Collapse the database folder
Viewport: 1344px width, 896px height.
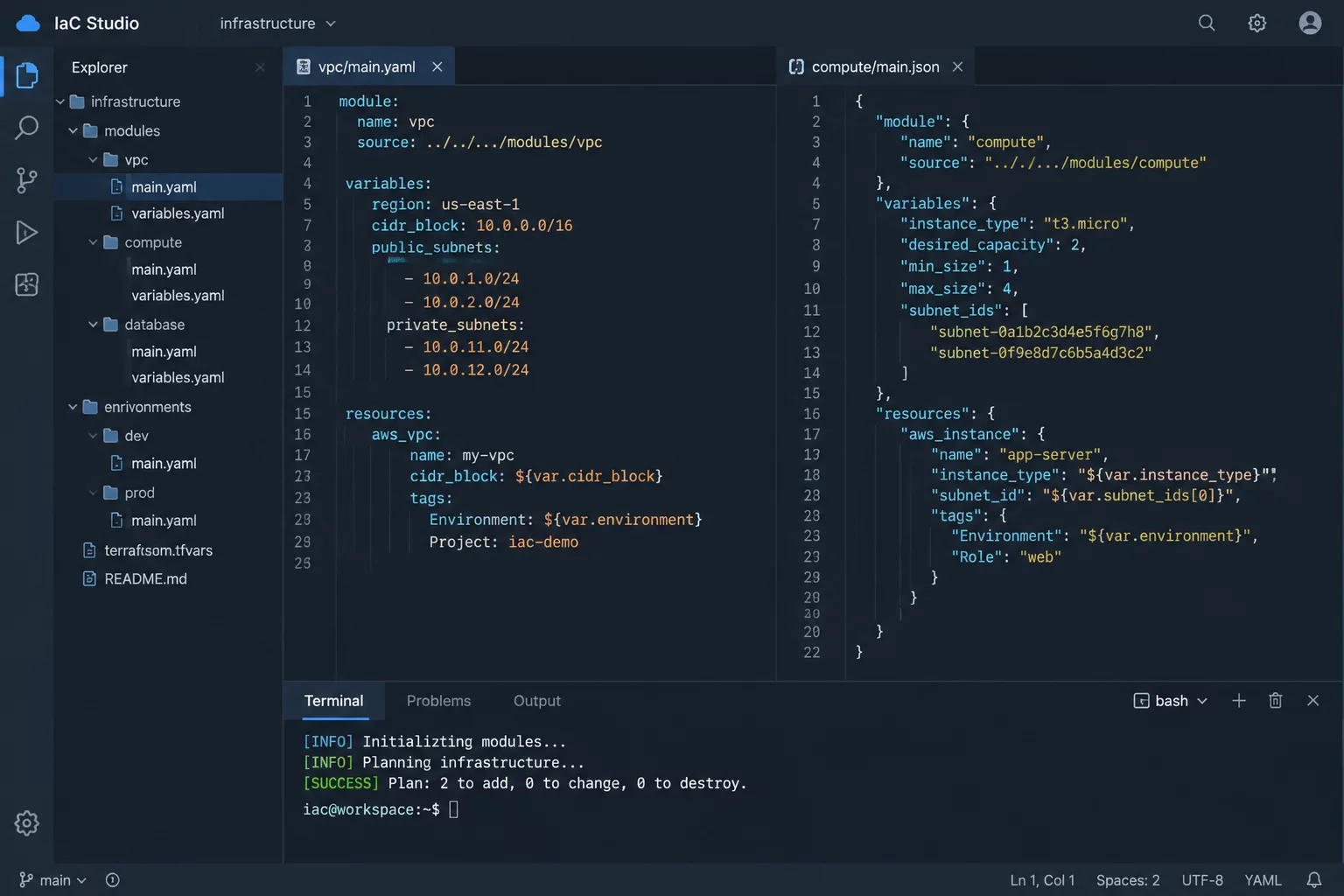pyautogui.click(x=94, y=325)
